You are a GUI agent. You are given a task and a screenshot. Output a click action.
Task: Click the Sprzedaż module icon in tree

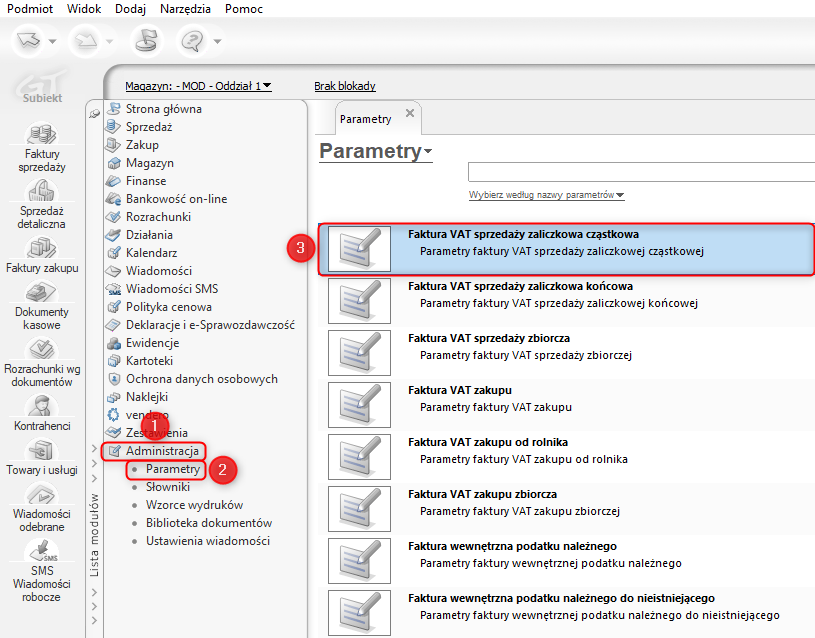[113, 126]
